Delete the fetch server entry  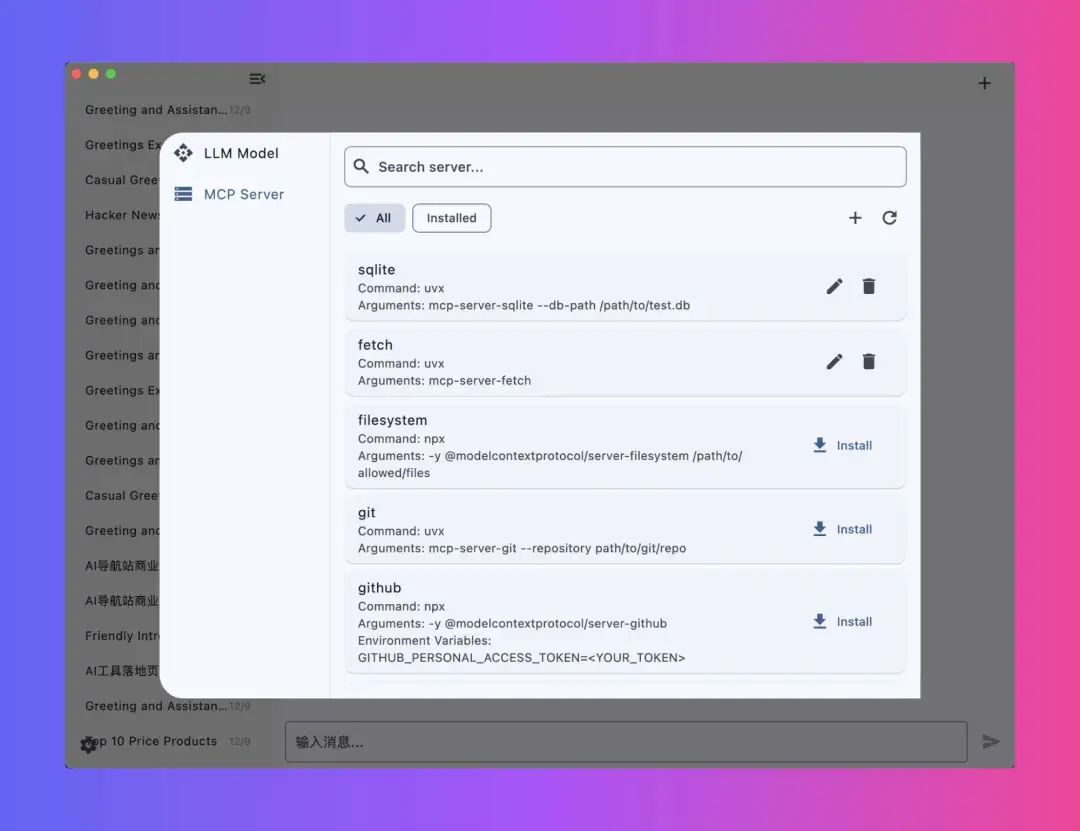click(x=869, y=362)
